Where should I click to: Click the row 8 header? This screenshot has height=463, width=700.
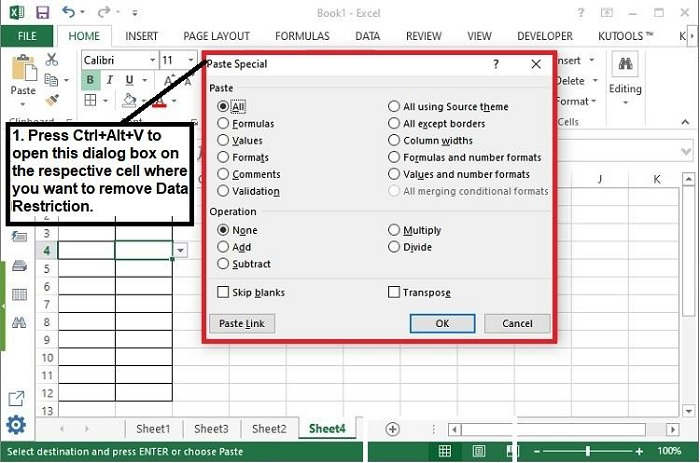(x=47, y=322)
